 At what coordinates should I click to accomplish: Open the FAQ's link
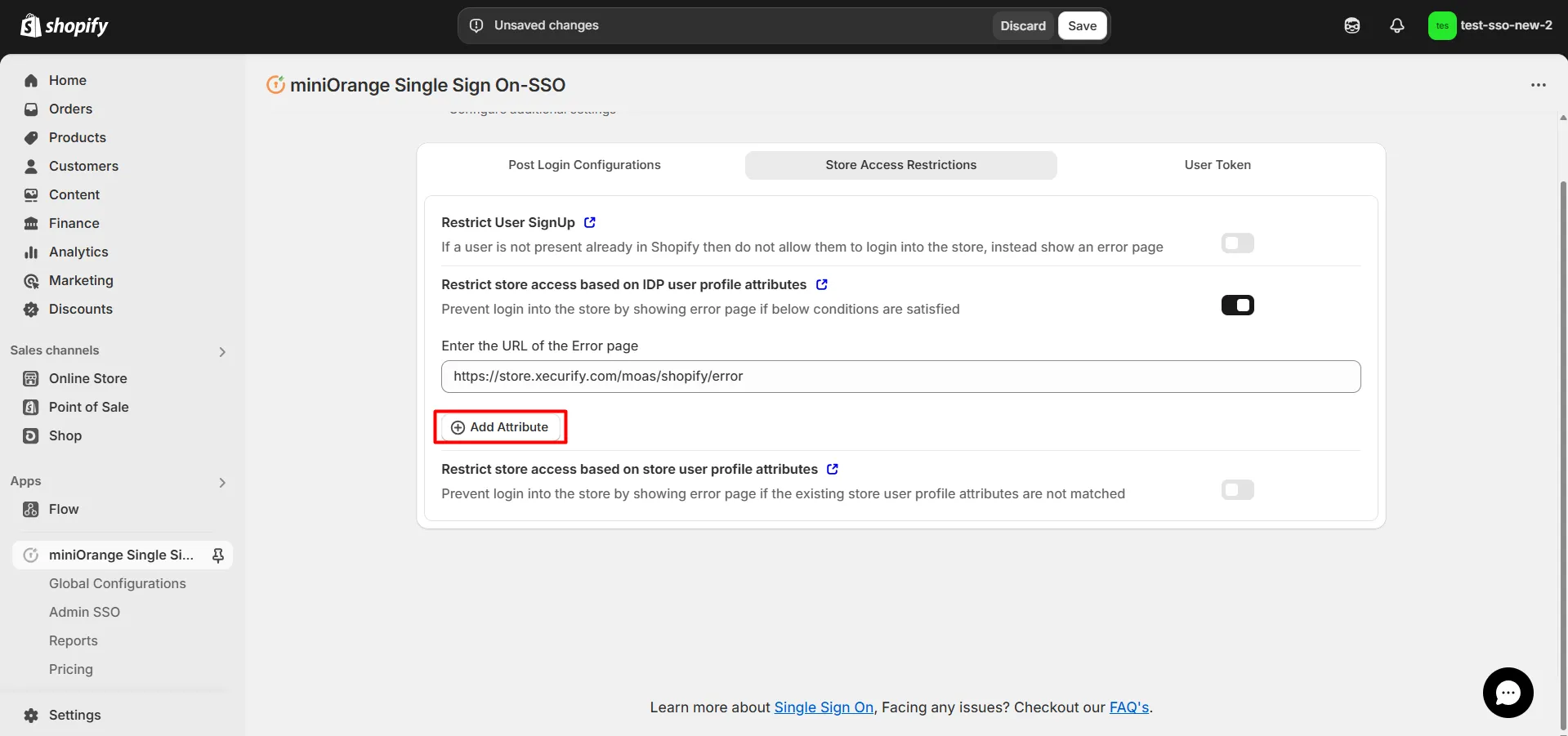(1129, 707)
